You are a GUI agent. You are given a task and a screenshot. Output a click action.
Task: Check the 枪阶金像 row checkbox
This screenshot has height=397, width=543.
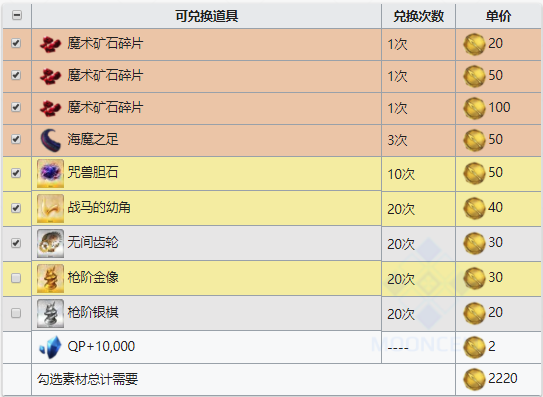[x=16, y=278]
